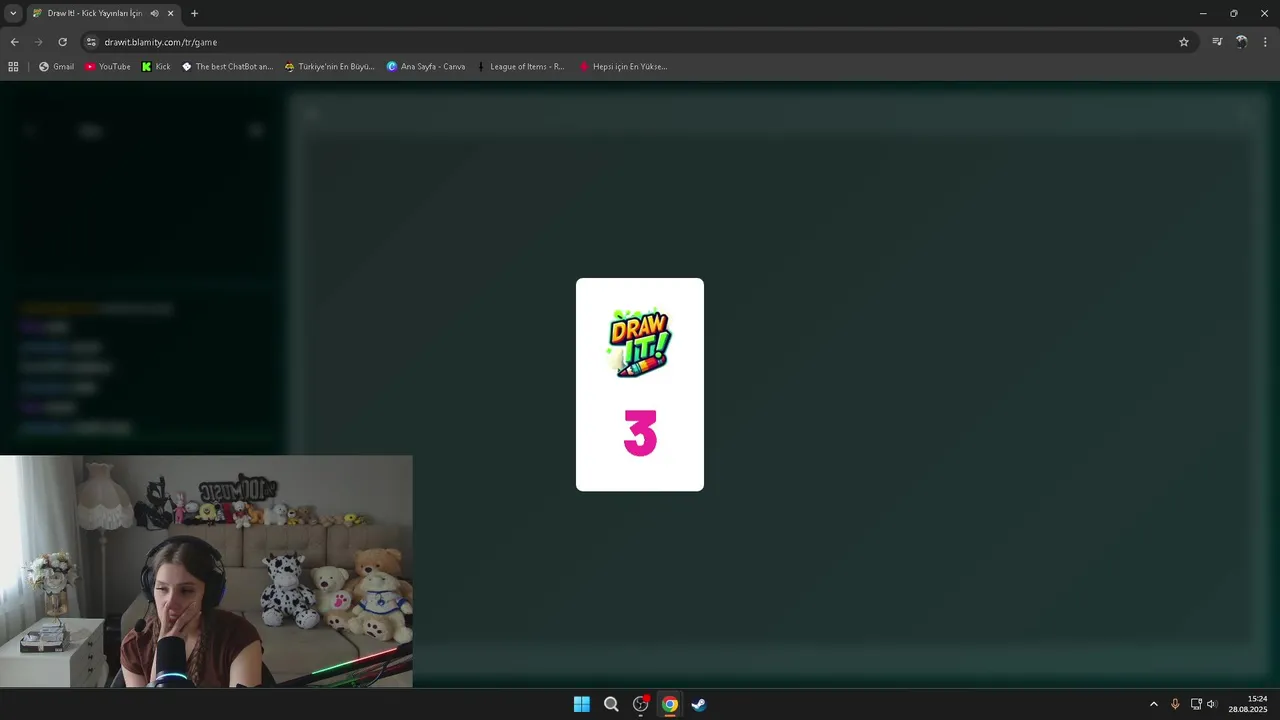Open Windows taskbar search
The height and width of the screenshot is (720, 1280).
point(611,704)
